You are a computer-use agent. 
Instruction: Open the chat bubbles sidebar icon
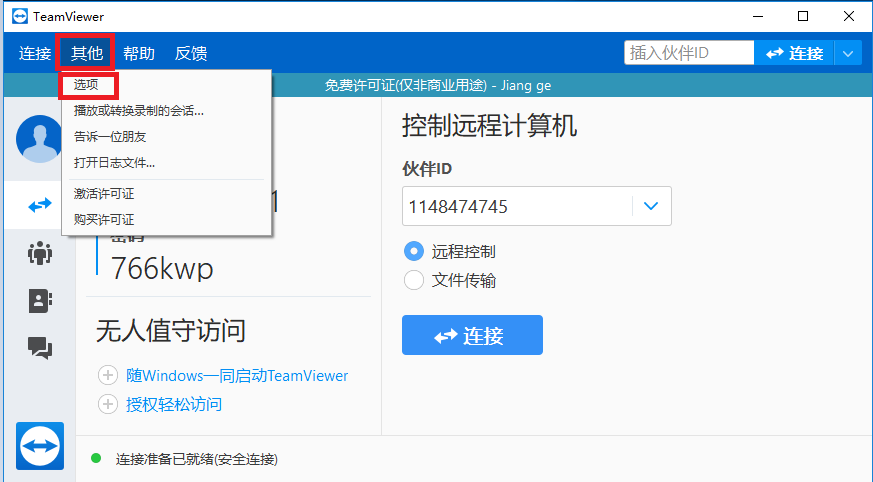[40, 348]
